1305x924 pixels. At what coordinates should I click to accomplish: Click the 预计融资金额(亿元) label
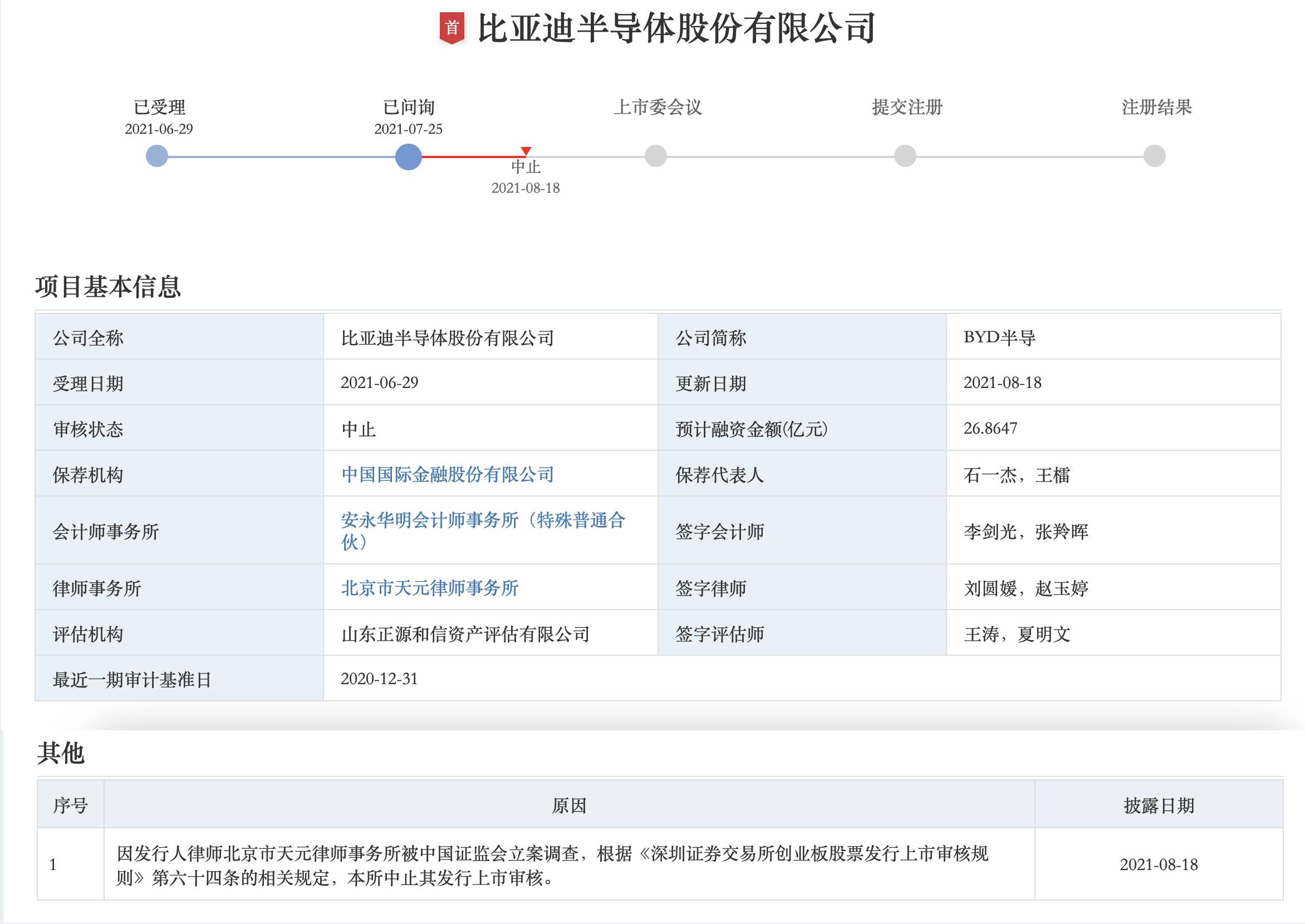751,429
